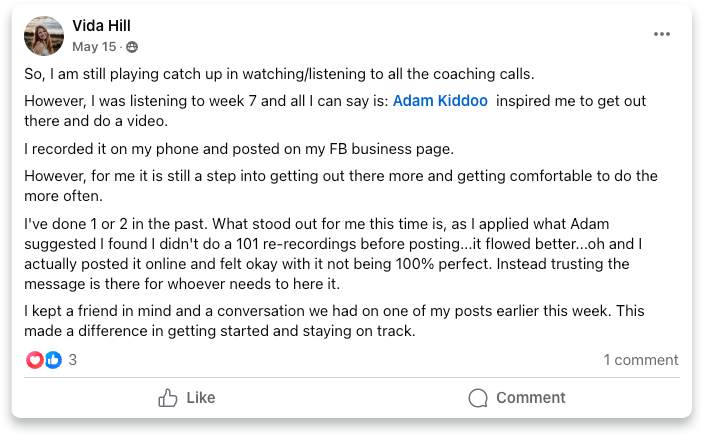Open the Adam Kiddoo mention link
Screen dimensions: 703x436
440,100
